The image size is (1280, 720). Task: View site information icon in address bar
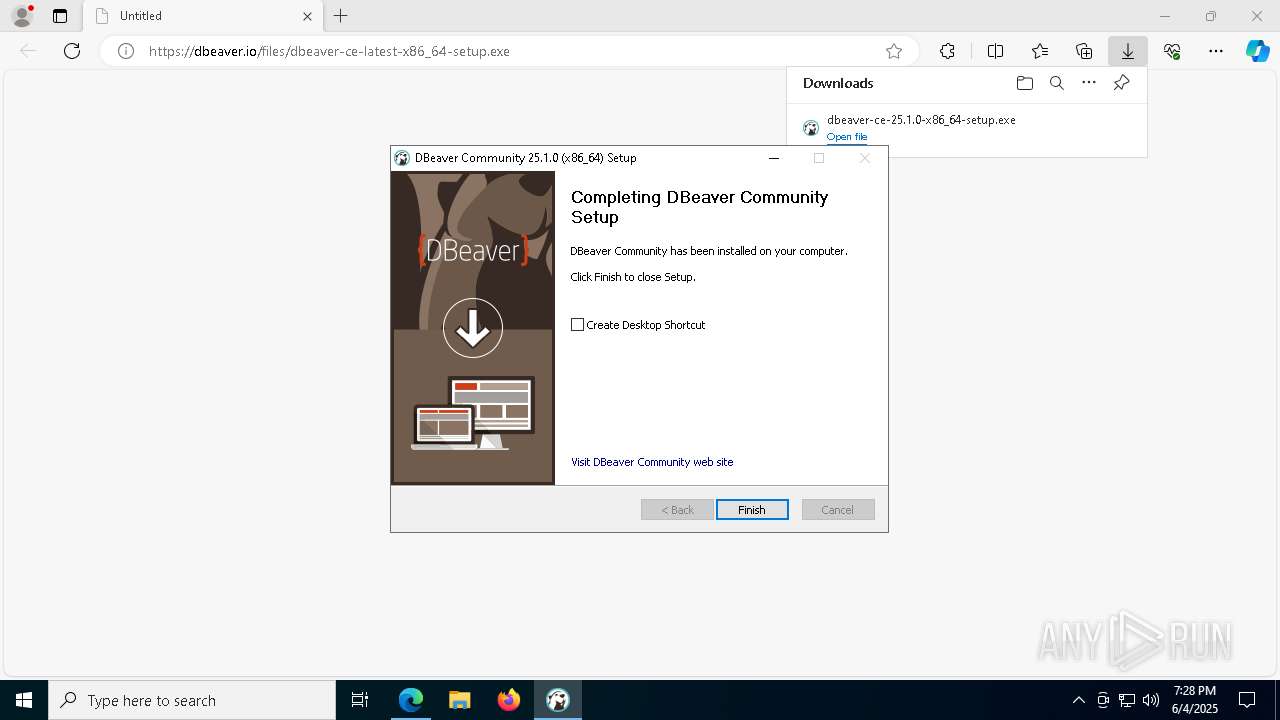pos(126,51)
